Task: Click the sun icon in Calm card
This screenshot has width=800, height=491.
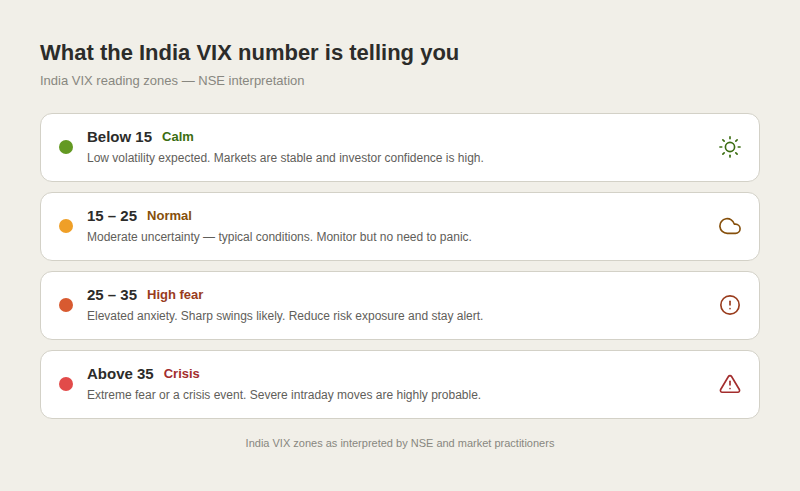Action: 730,147
